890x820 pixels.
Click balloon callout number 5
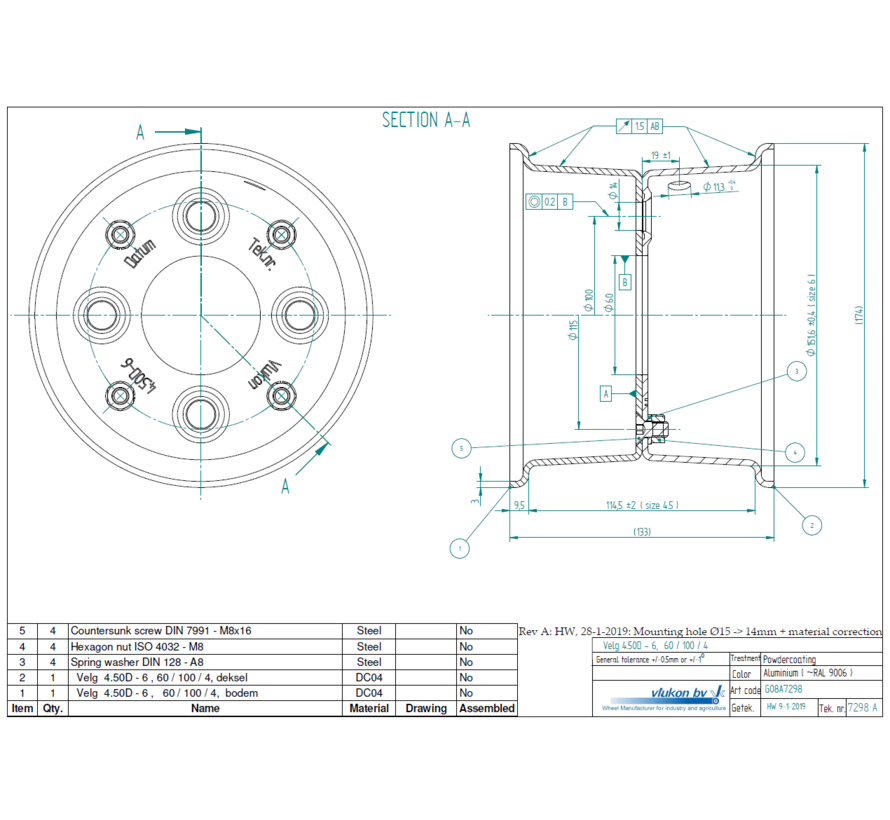pyautogui.click(x=460, y=446)
